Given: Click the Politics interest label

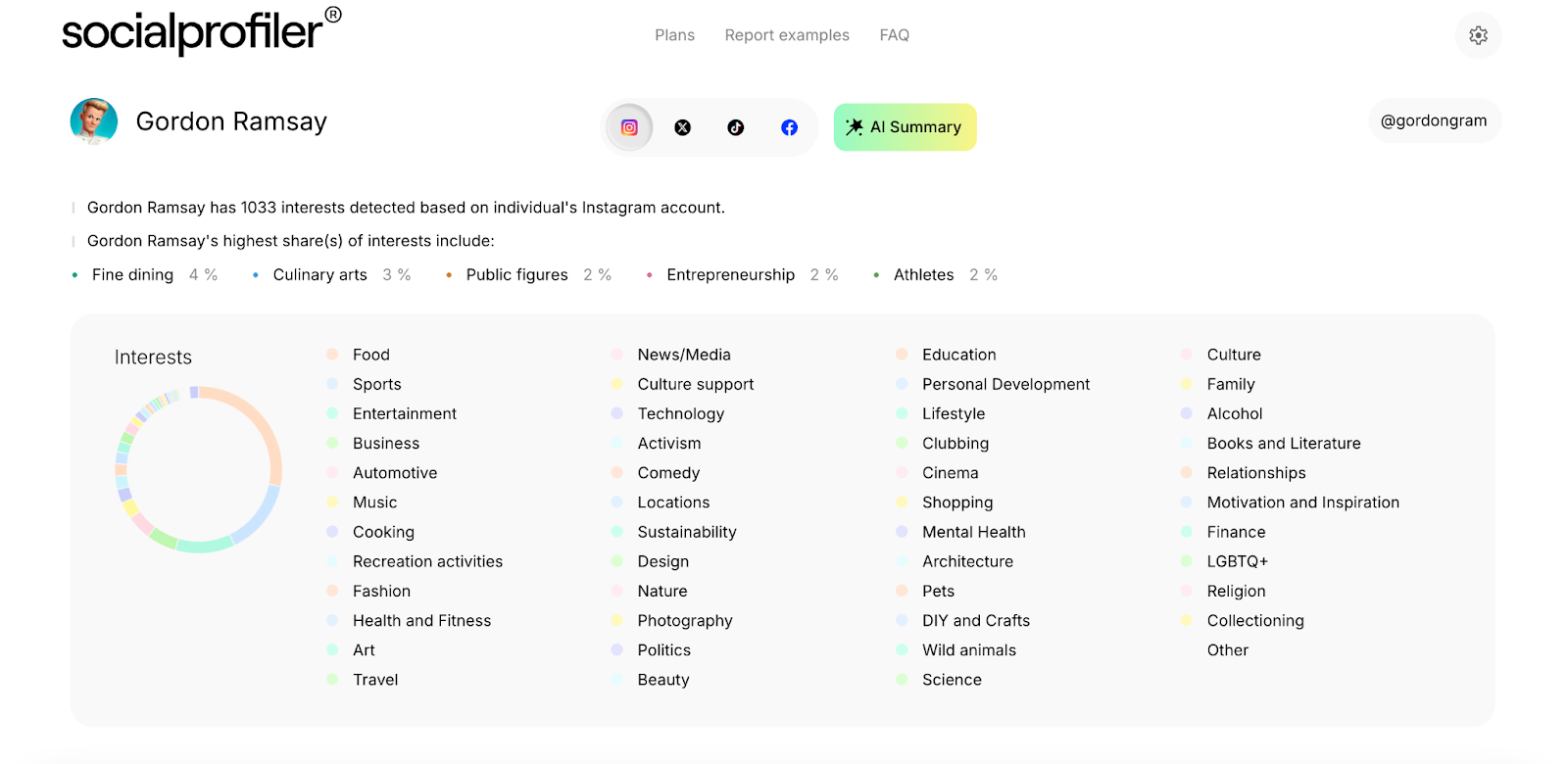Looking at the screenshot, I should pyautogui.click(x=664, y=650).
